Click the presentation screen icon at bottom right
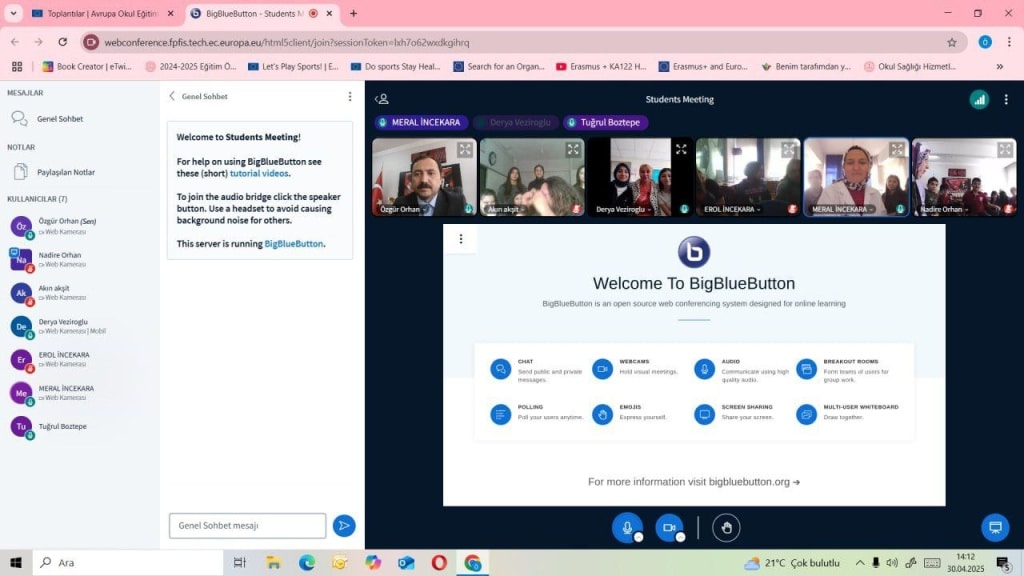 point(994,527)
